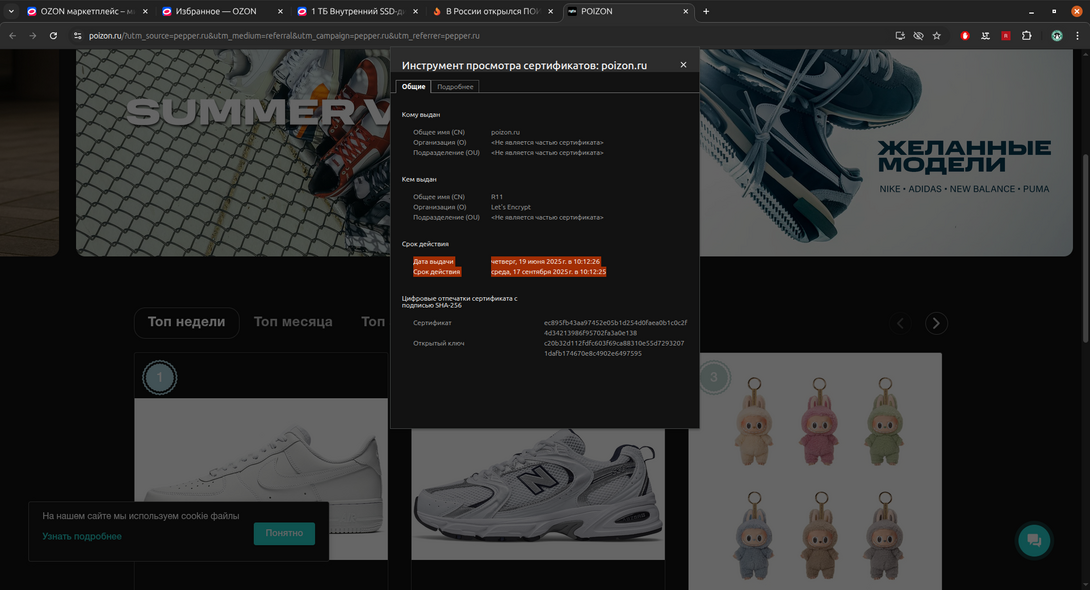Click the rank 1 badge on product
The image size is (1090, 590).
[159, 377]
